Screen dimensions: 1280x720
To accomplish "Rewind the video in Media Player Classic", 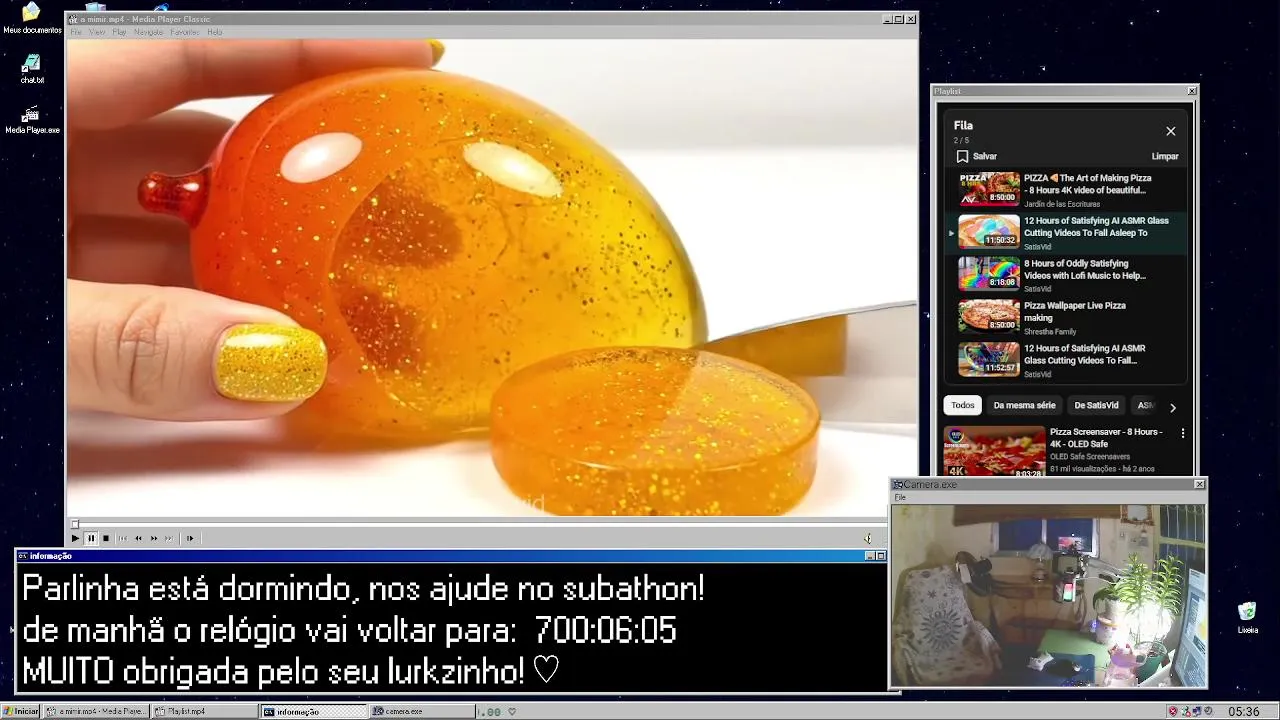I will click(x=138, y=538).
